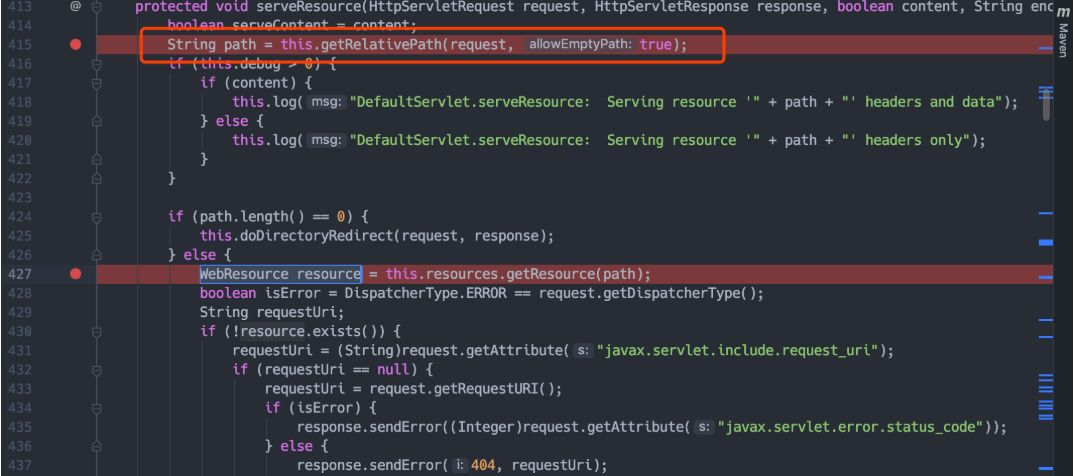
Task: Click the thick blue stripe mark beside line 425
Action: 1046,242
